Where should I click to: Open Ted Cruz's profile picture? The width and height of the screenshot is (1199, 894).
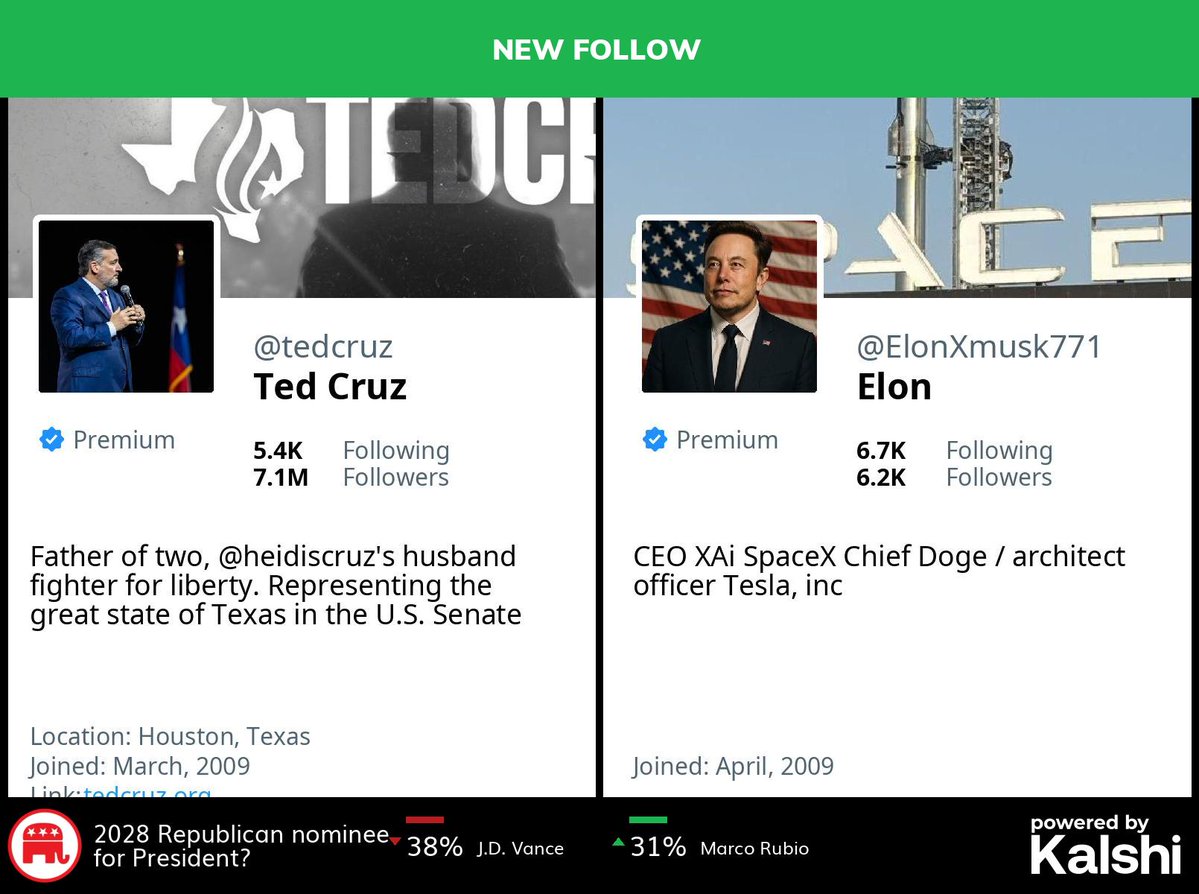(126, 306)
